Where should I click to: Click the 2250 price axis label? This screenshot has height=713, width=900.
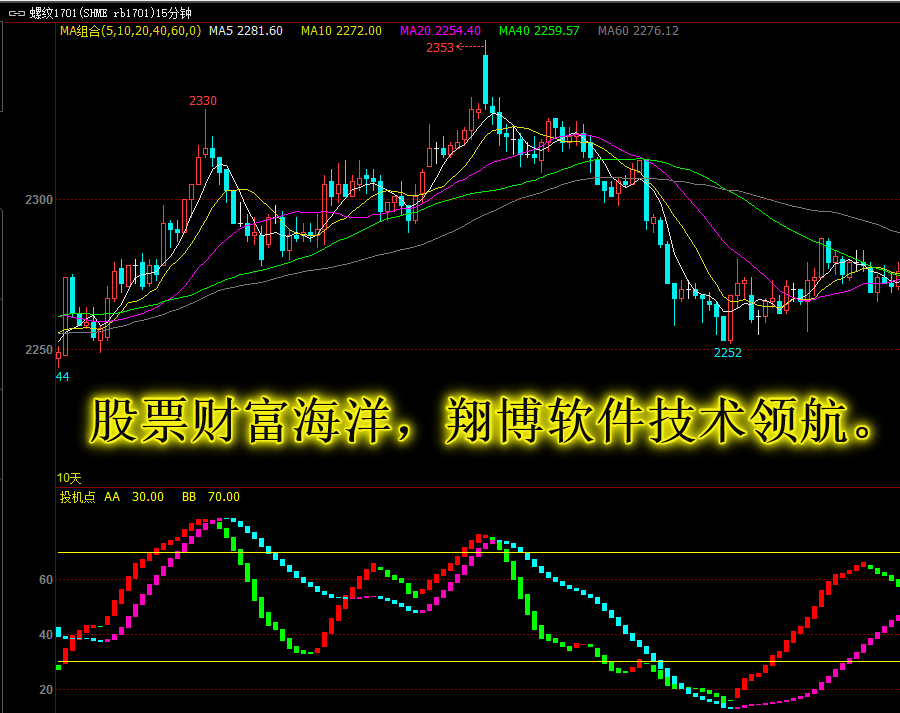(38, 350)
